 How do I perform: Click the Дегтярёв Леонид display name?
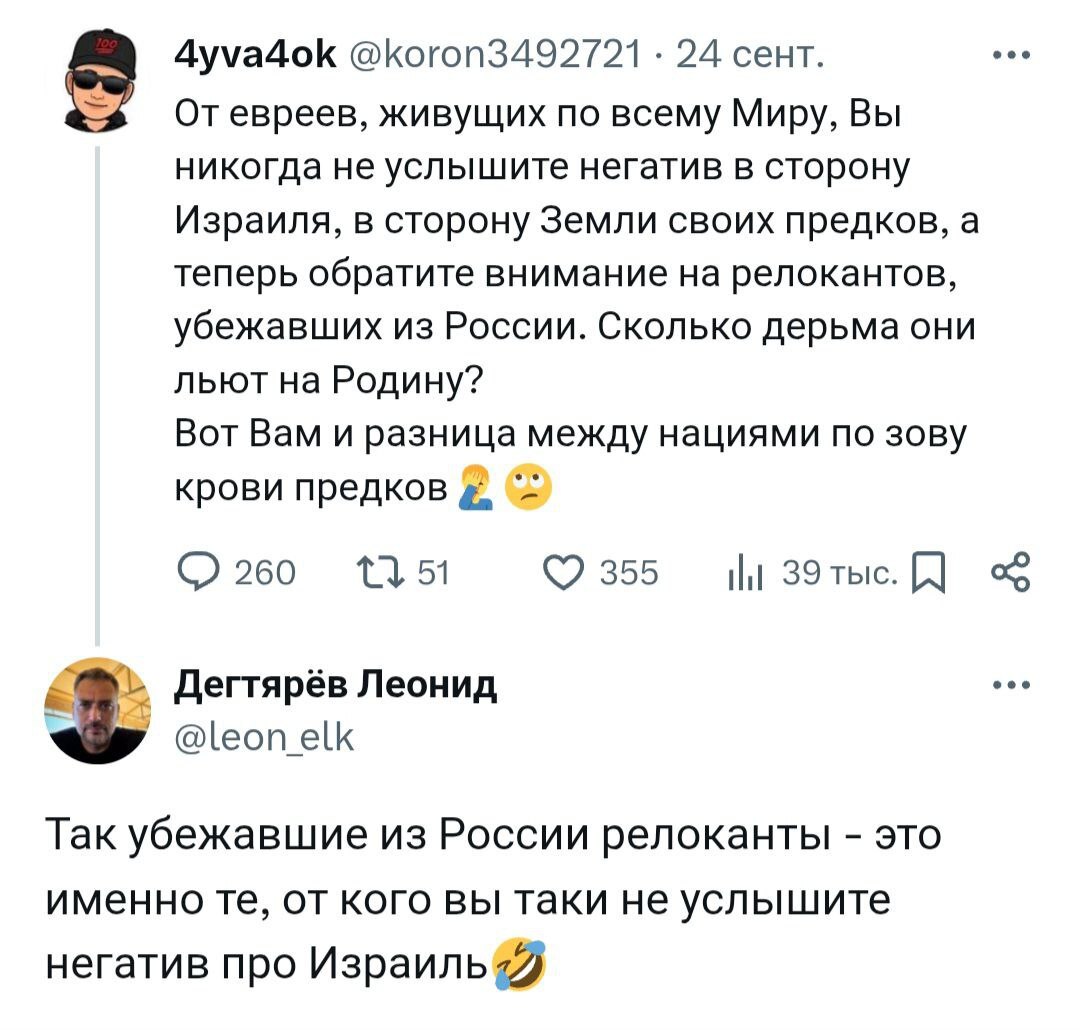(x=335, y=686)
